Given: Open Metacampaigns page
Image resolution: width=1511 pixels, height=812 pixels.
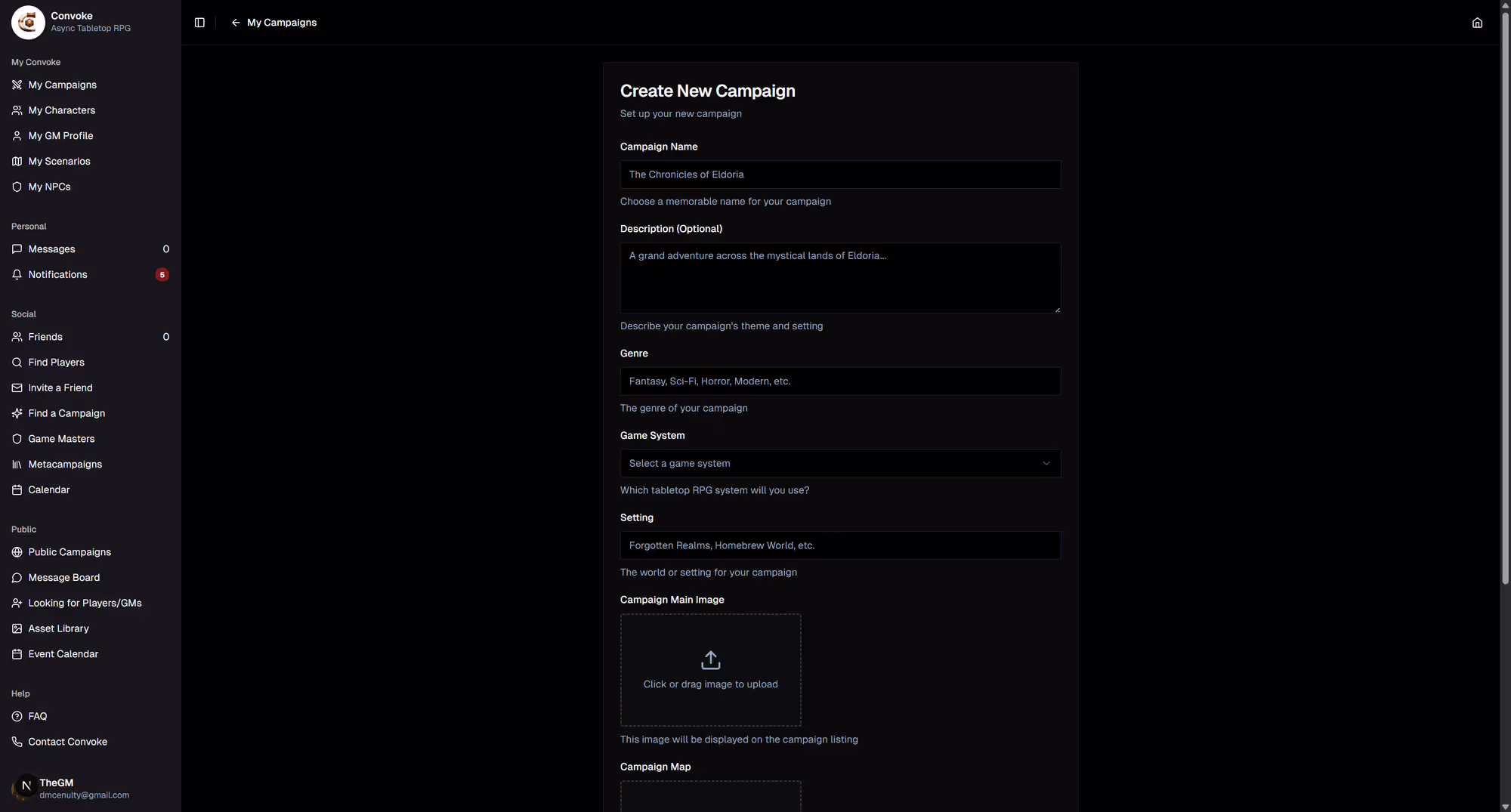Looking at the screenshot, I should click(90, 465).
